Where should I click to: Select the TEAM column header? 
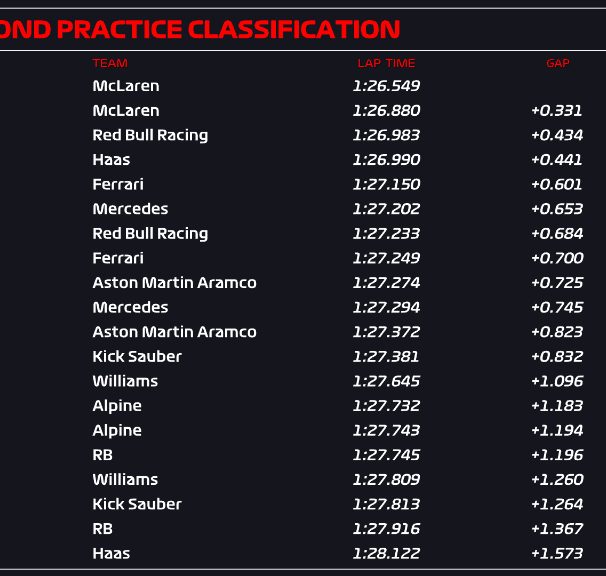(x=110, y=63)
